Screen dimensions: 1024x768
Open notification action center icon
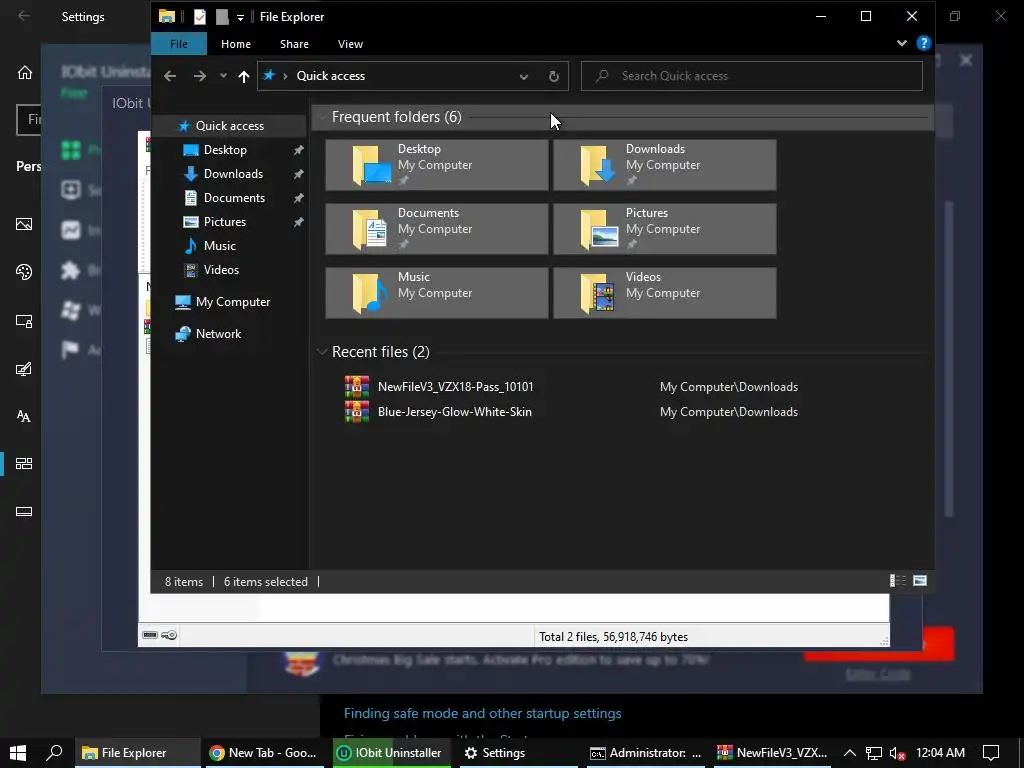pos(991,753)
